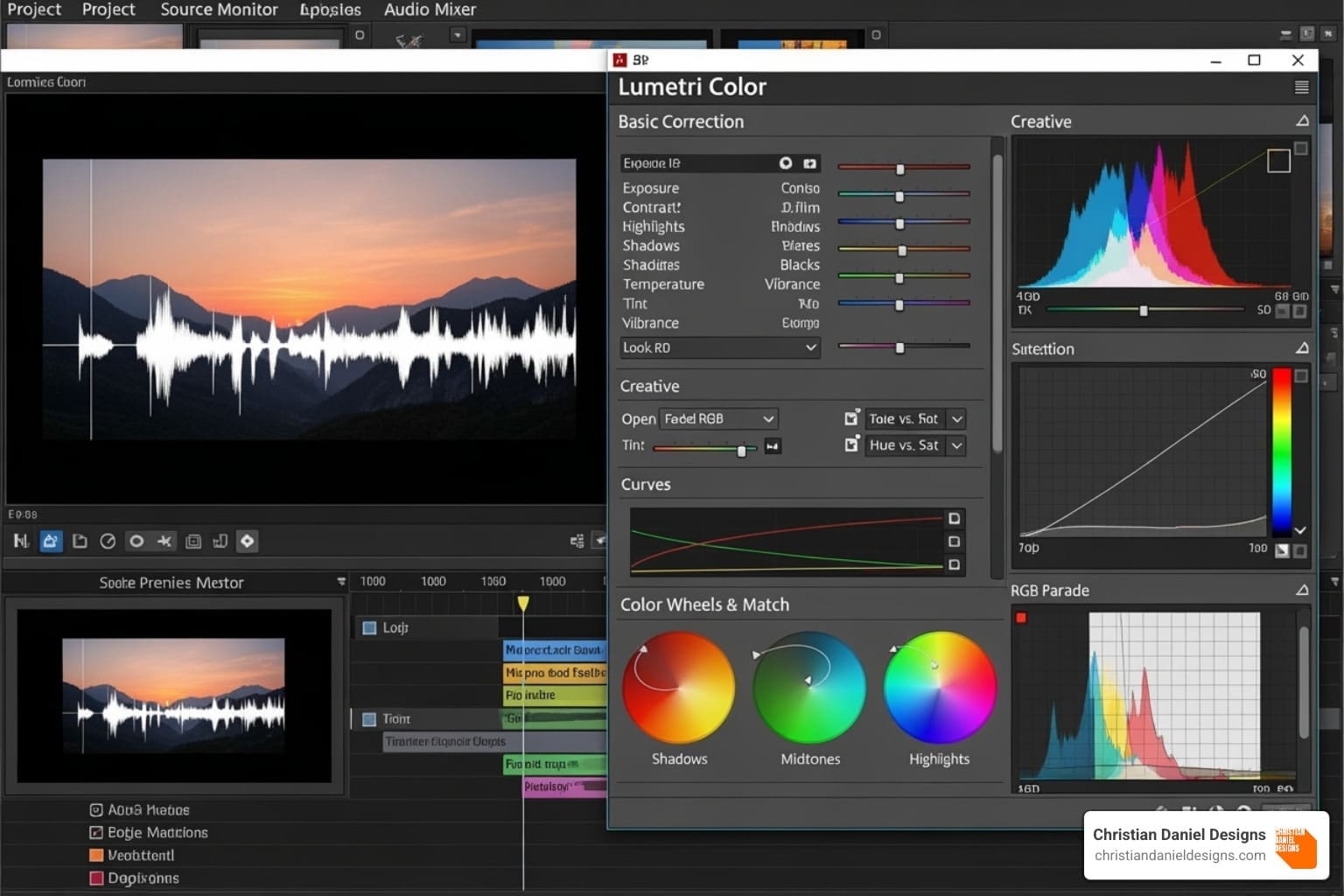Toggle the top checkbox beside the Curves graph
This screenshot has height=896, width=1344.
pos(954,518)
